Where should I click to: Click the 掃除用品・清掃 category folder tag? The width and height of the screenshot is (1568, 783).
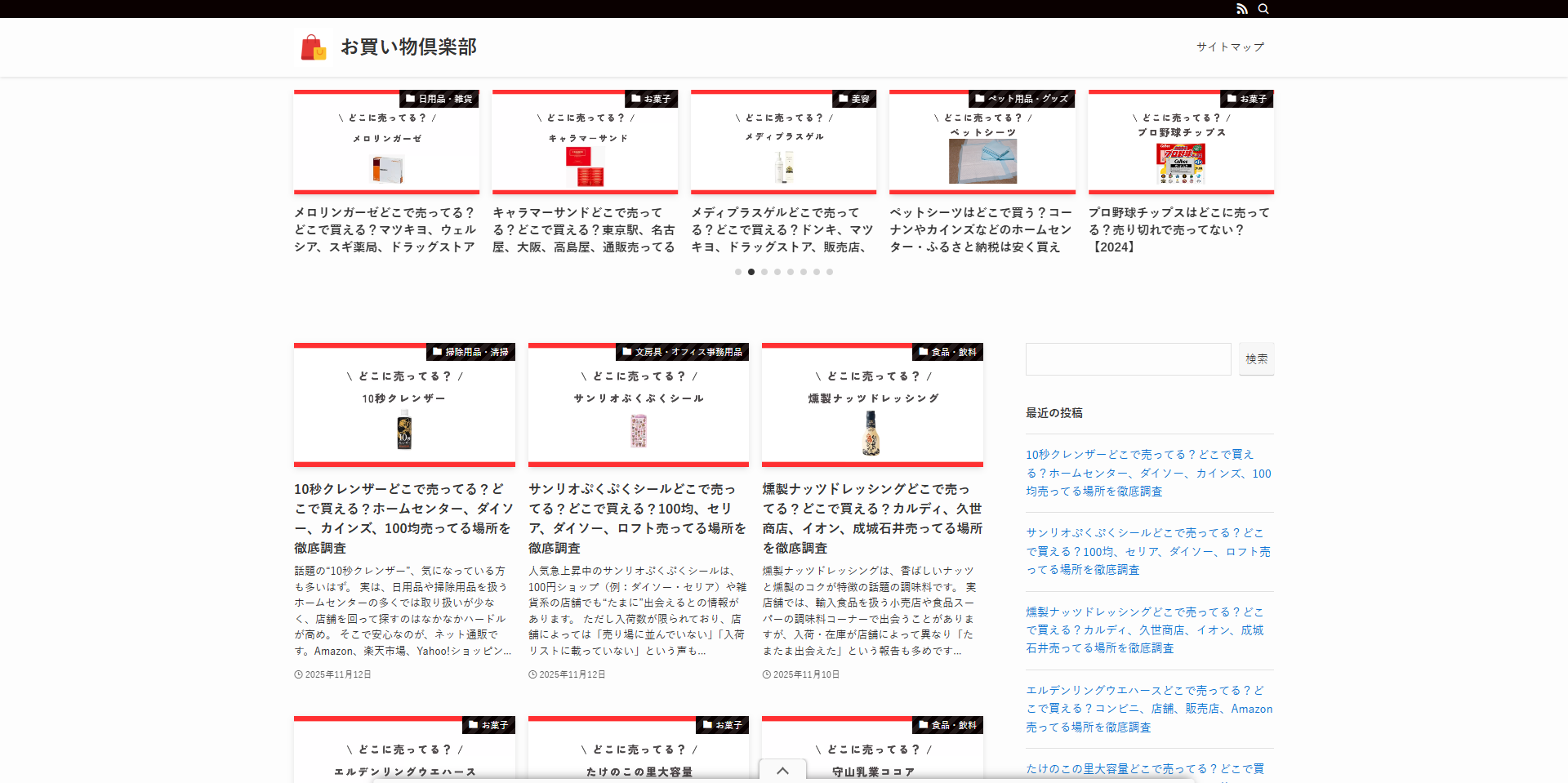[470, 352]
